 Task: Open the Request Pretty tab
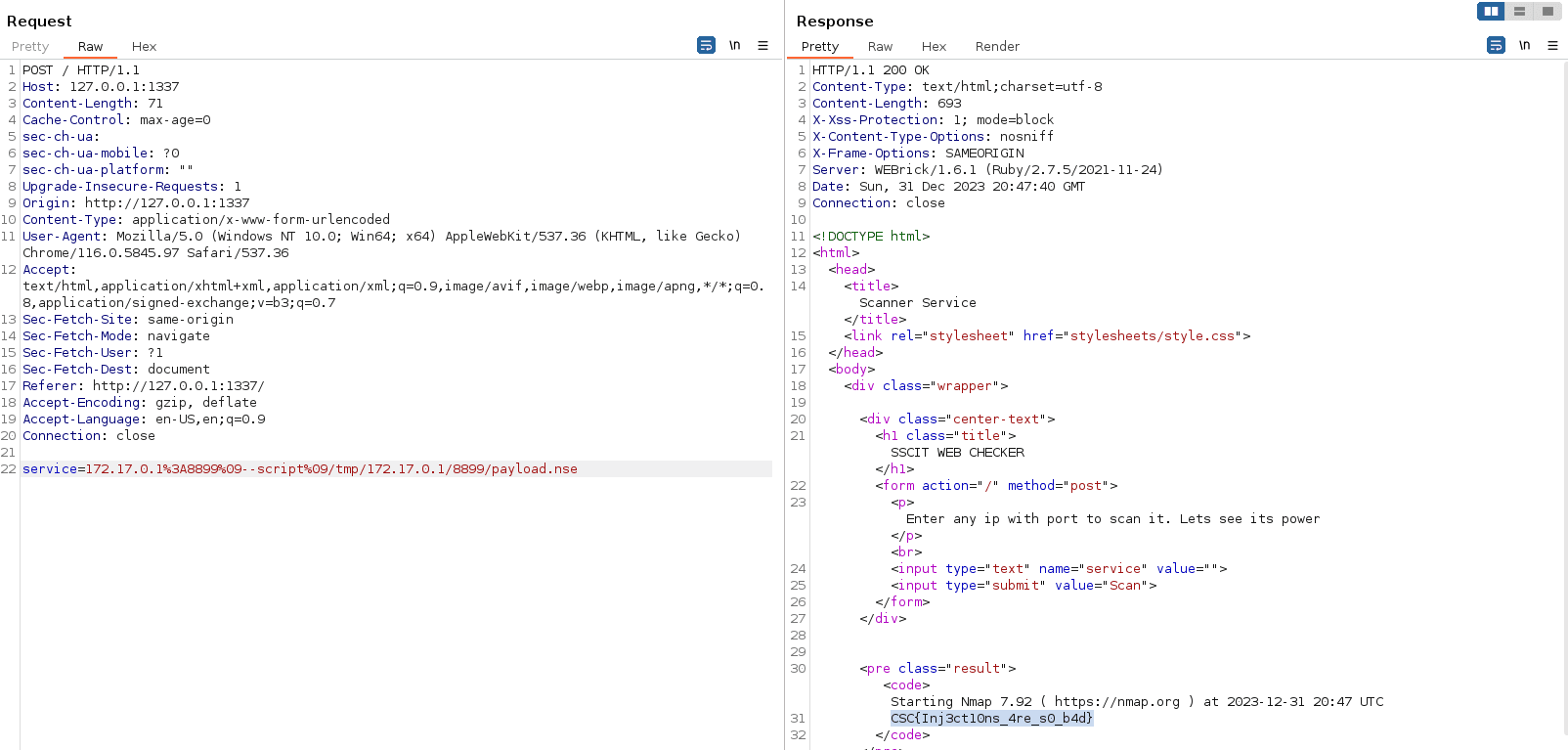30,46
